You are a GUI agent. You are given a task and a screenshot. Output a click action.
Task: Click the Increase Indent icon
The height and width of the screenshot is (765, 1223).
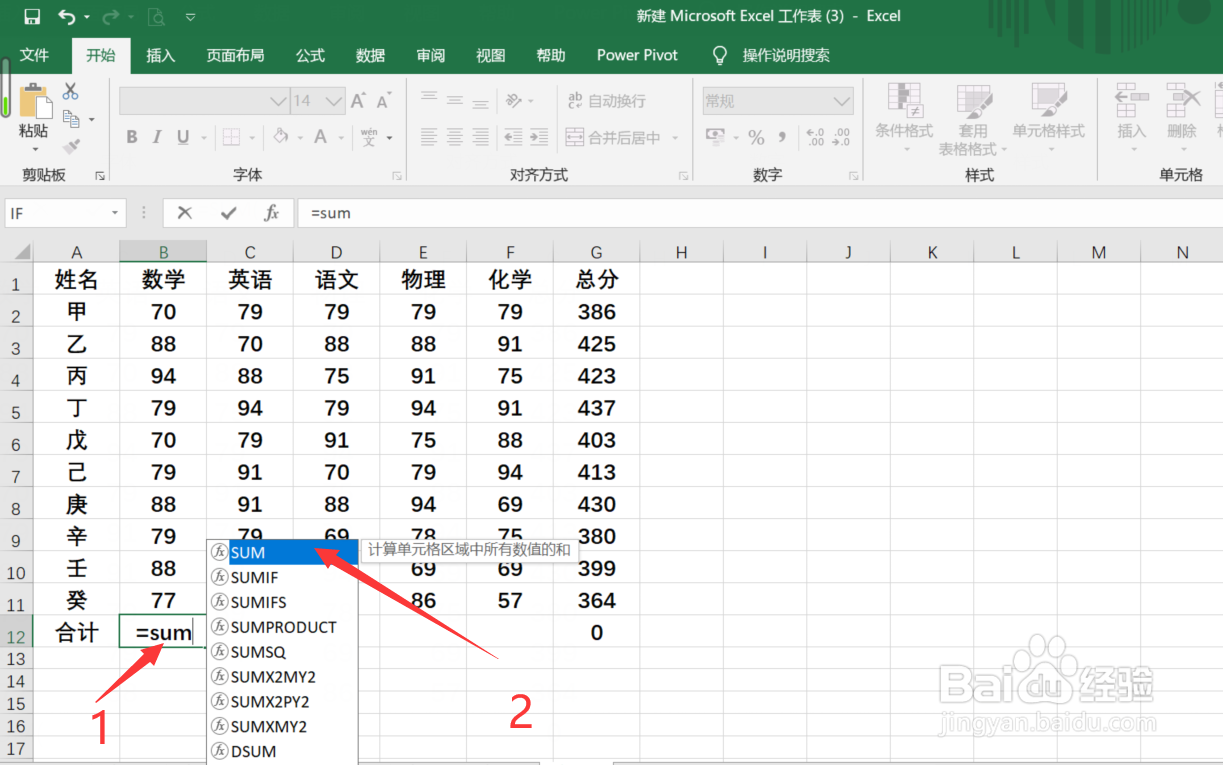click(x=539, y=137)
